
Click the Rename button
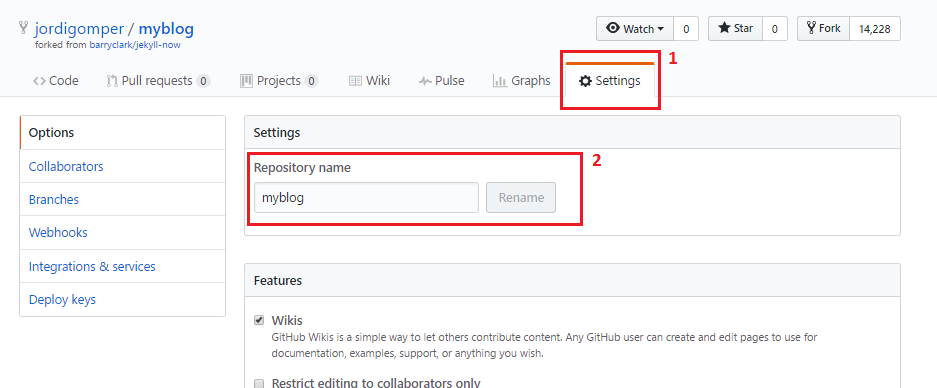521,197
